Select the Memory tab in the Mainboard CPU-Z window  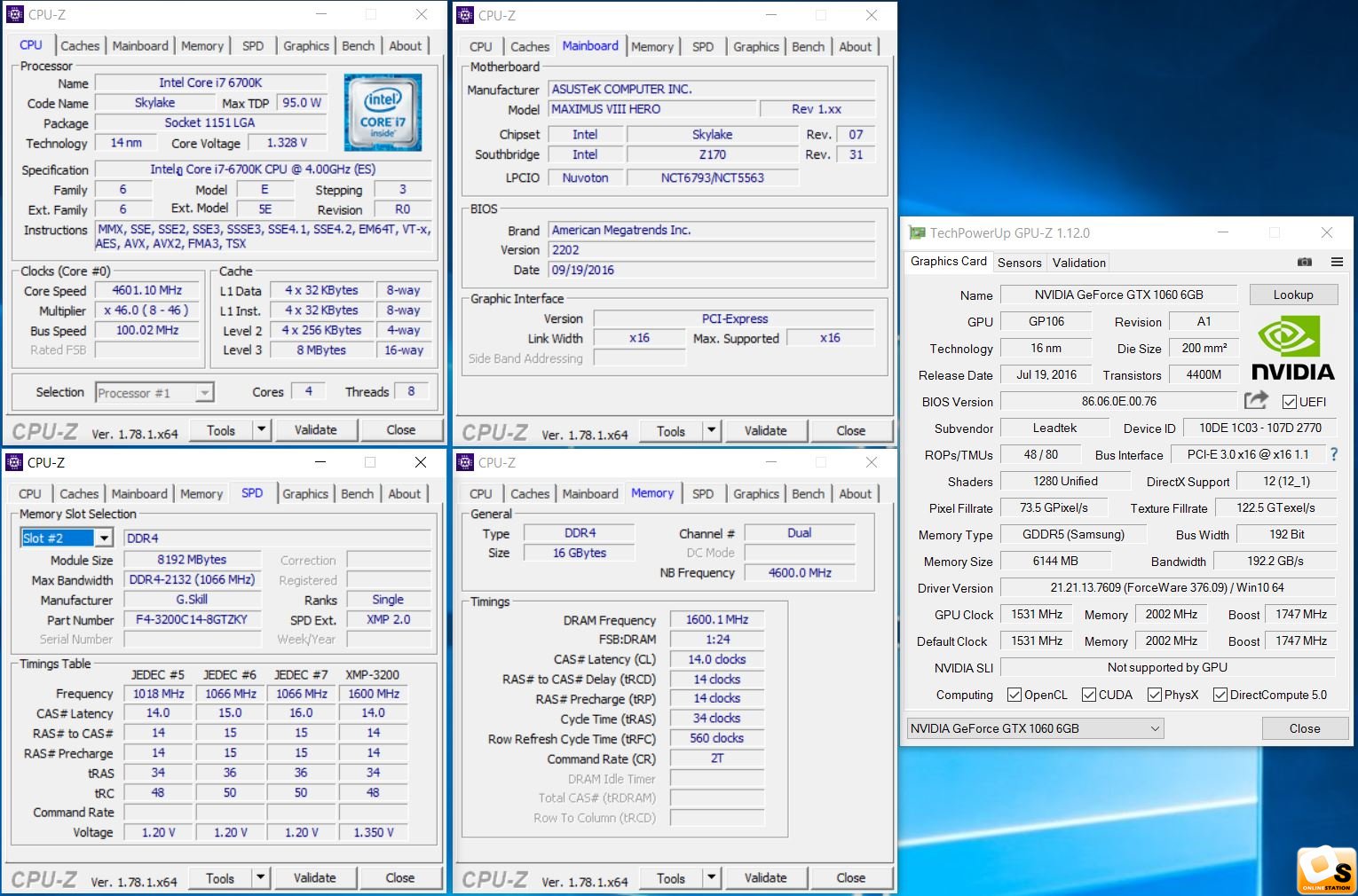652,46
